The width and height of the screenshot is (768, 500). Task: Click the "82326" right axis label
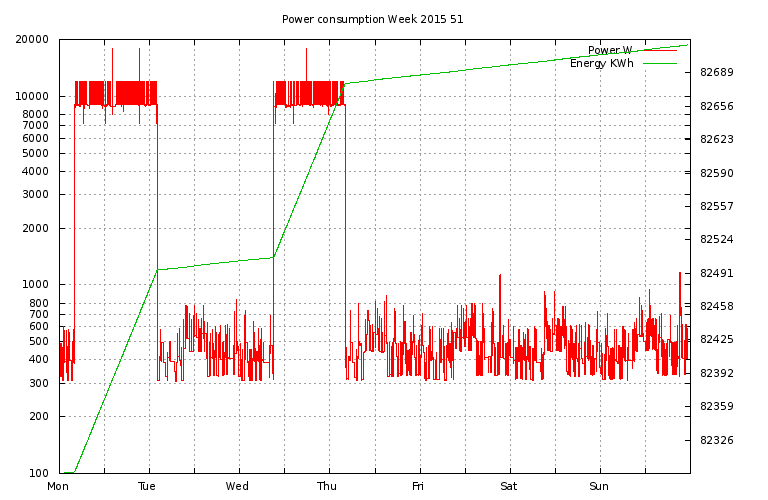(717, 440)
